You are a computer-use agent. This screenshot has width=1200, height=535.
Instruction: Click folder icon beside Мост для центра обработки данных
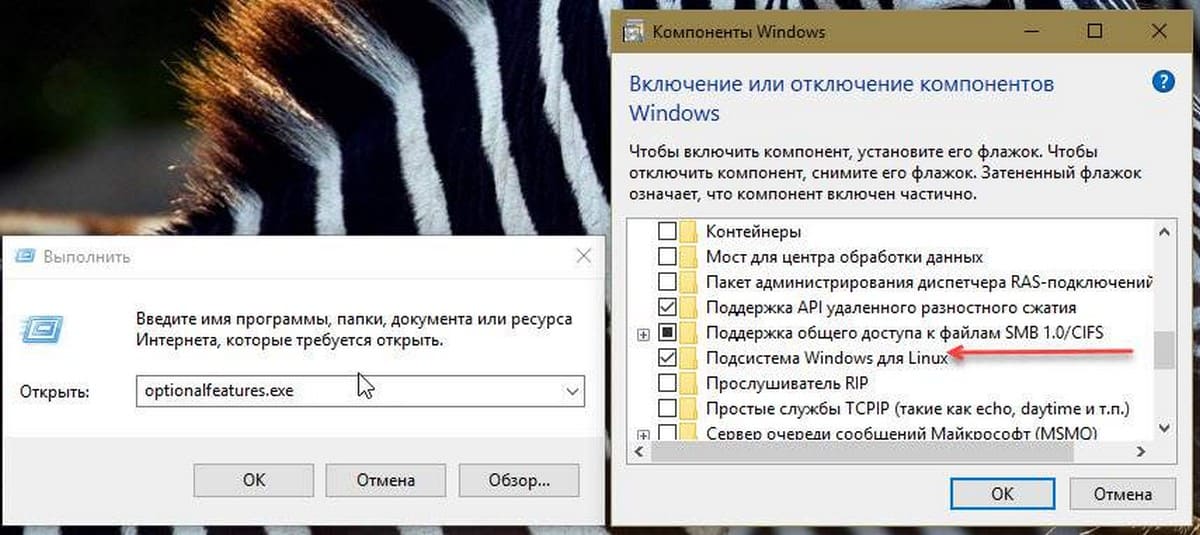pos(690,257)
